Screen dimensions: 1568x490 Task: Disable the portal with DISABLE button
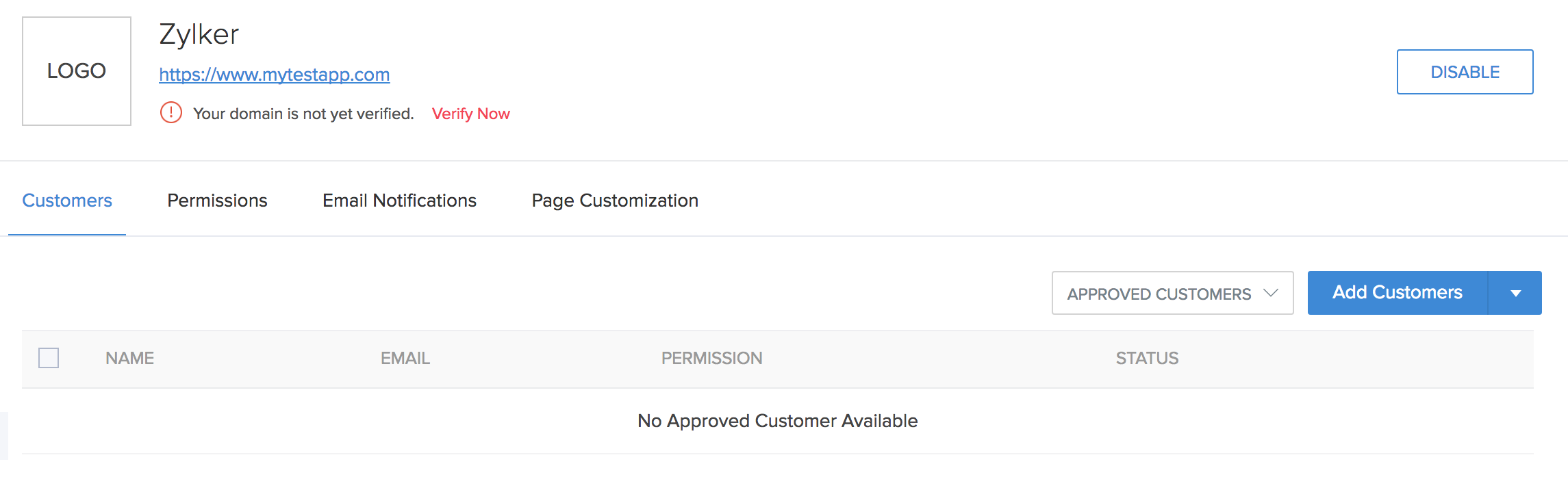[x=1465, y=72]
